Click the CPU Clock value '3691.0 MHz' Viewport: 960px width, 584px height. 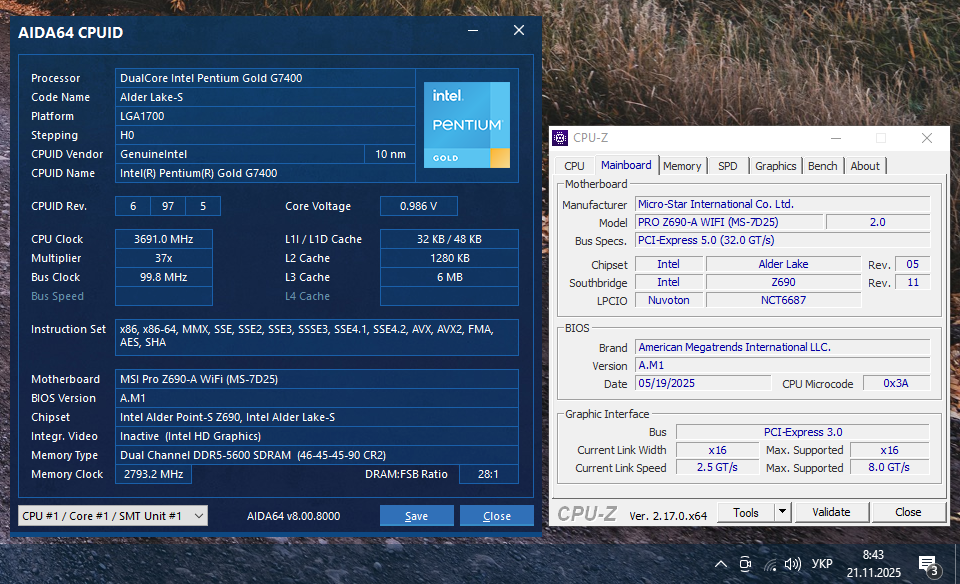click(x=163, y=239)
